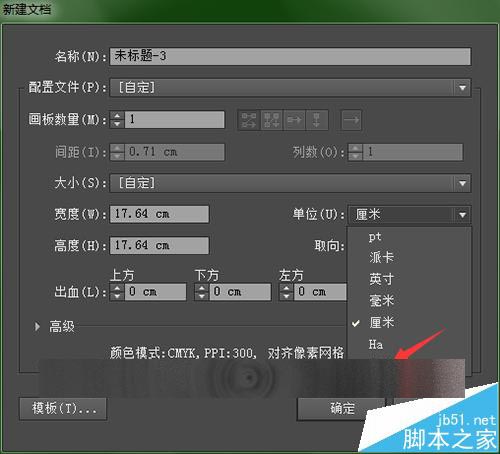Choose 英寸 from the units list

pos(409,279)
